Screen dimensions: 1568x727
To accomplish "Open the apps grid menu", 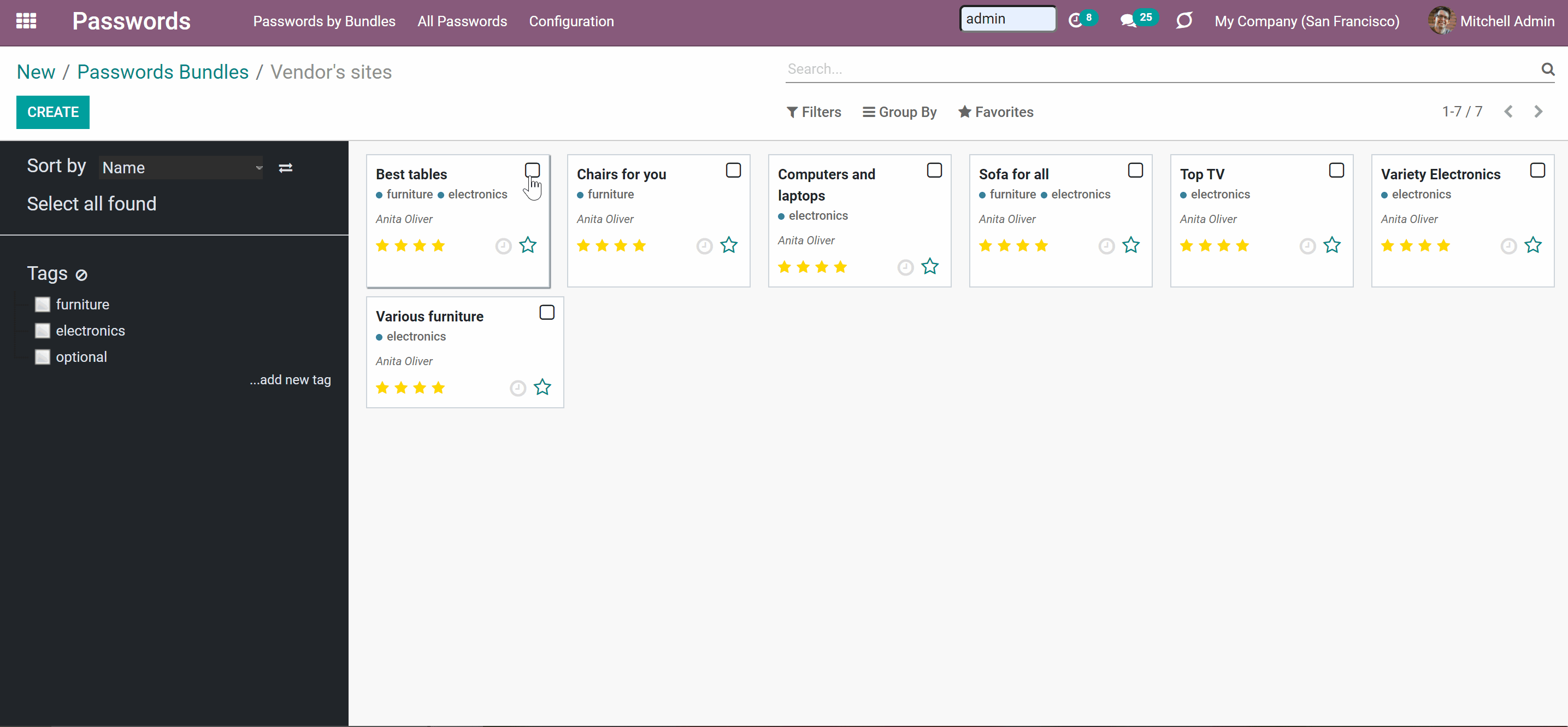I will (26, 21).
